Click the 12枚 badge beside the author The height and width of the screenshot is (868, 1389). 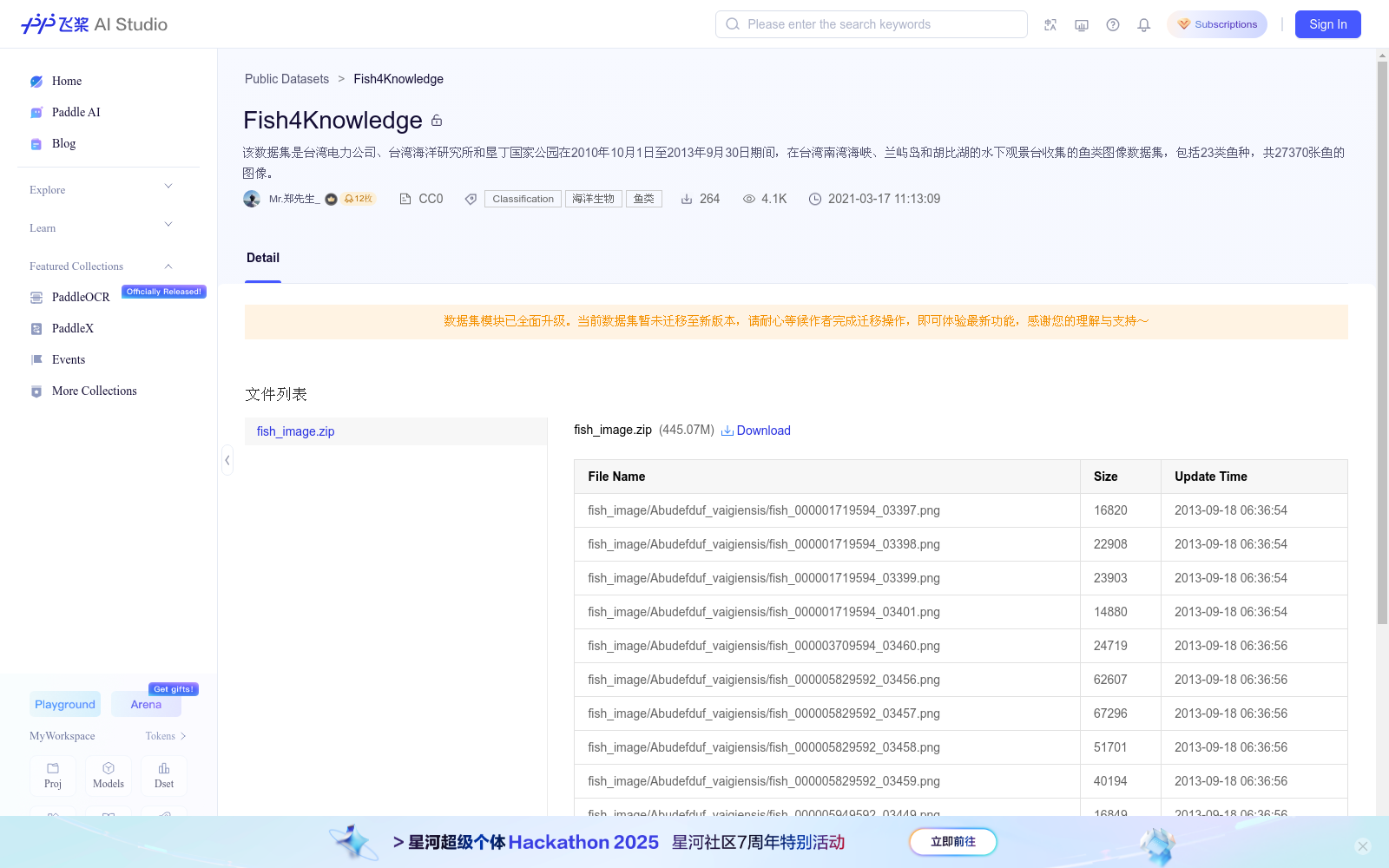pos(359,199)
